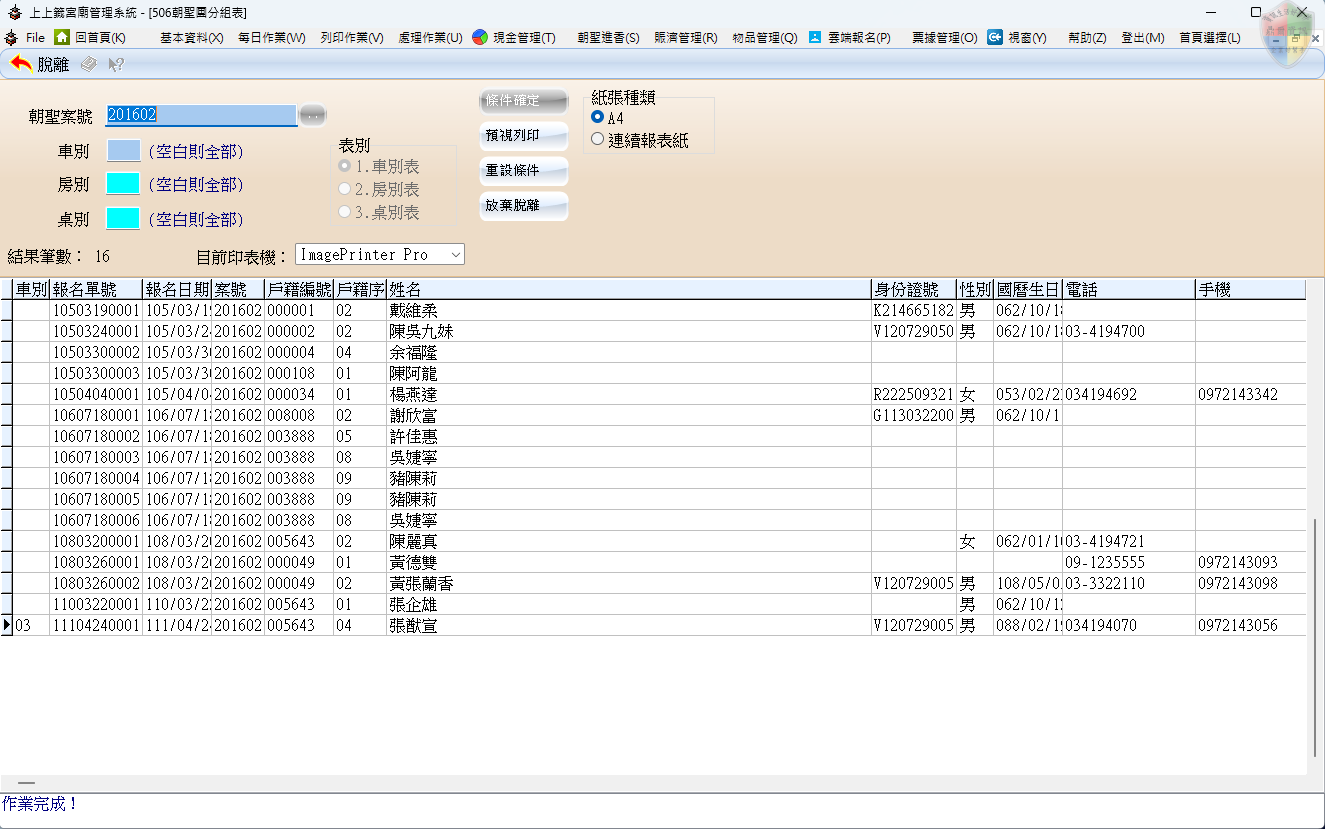Click the blue person icon for 雲端報名
The height and width of the screenshot is (829, 1325).
pos(815,37)
